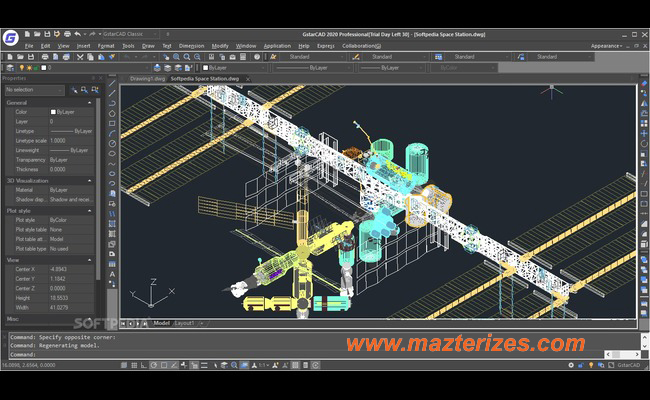Click the Erase tool in modify toolbar
This screenshot has width=650, height=400.
[x=644, y=83]
